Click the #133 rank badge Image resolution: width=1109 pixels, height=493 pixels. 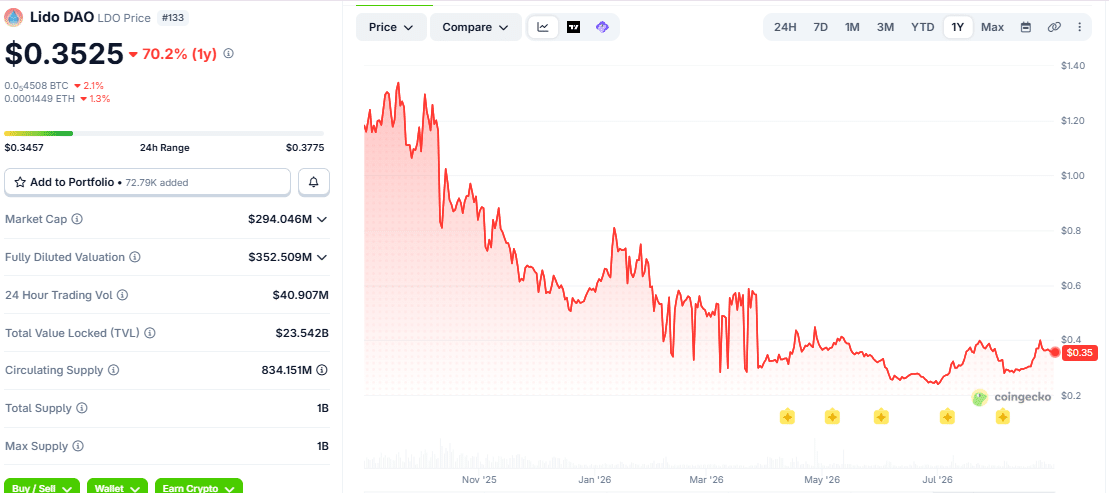pos(173,18)
